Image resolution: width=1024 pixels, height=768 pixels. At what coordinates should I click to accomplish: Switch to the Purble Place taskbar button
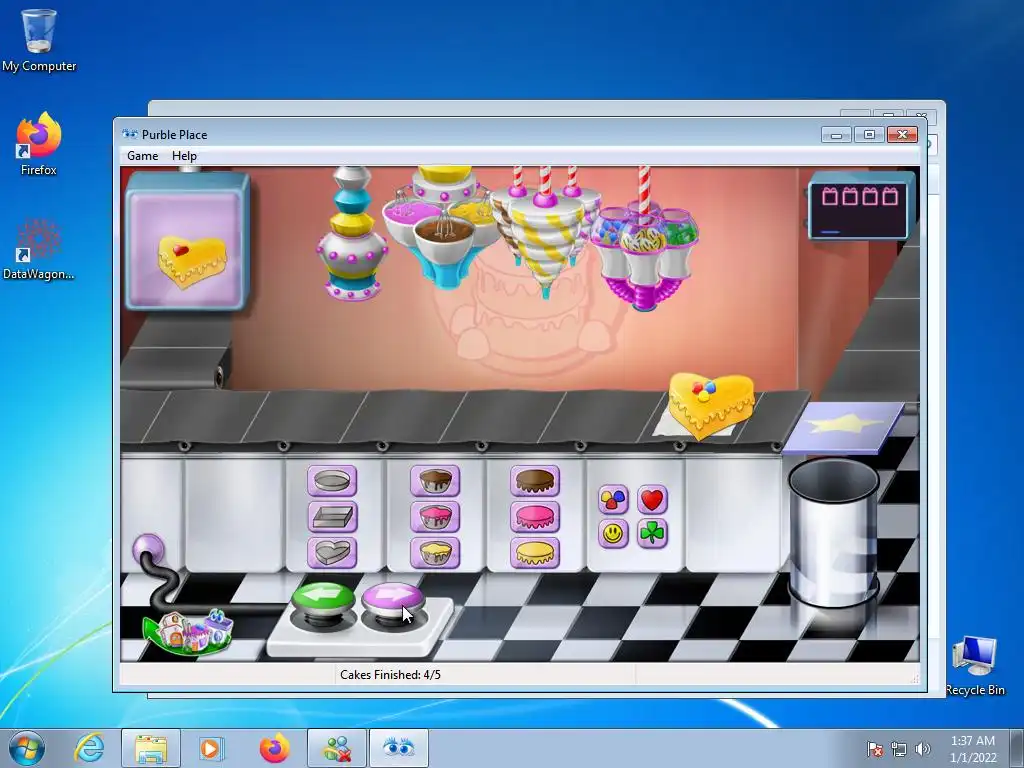click(398, 748)
